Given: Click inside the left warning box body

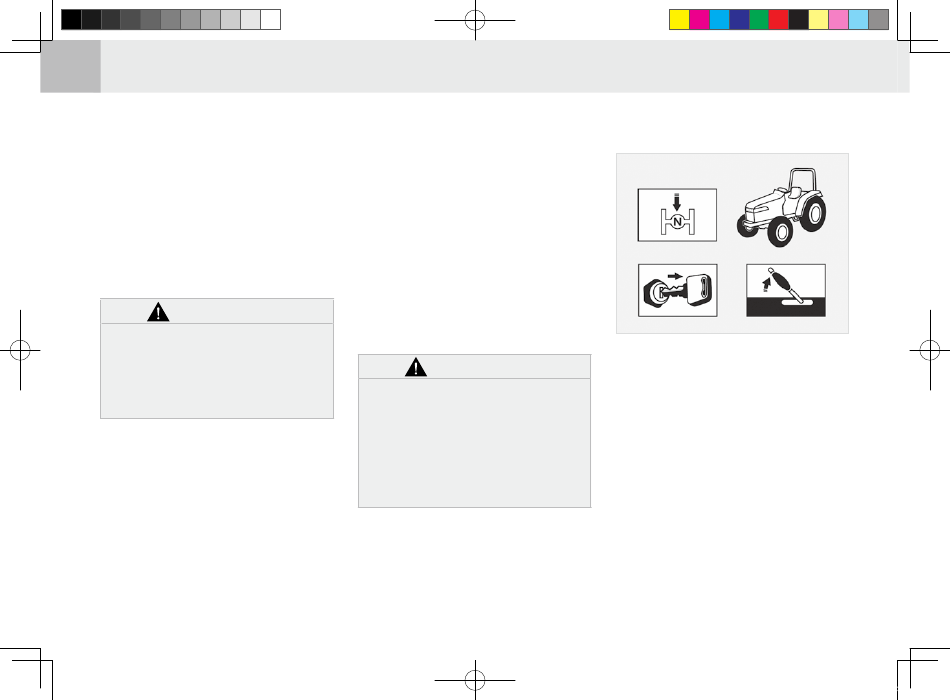Looking at the screenshot, I should pos(217,371).
